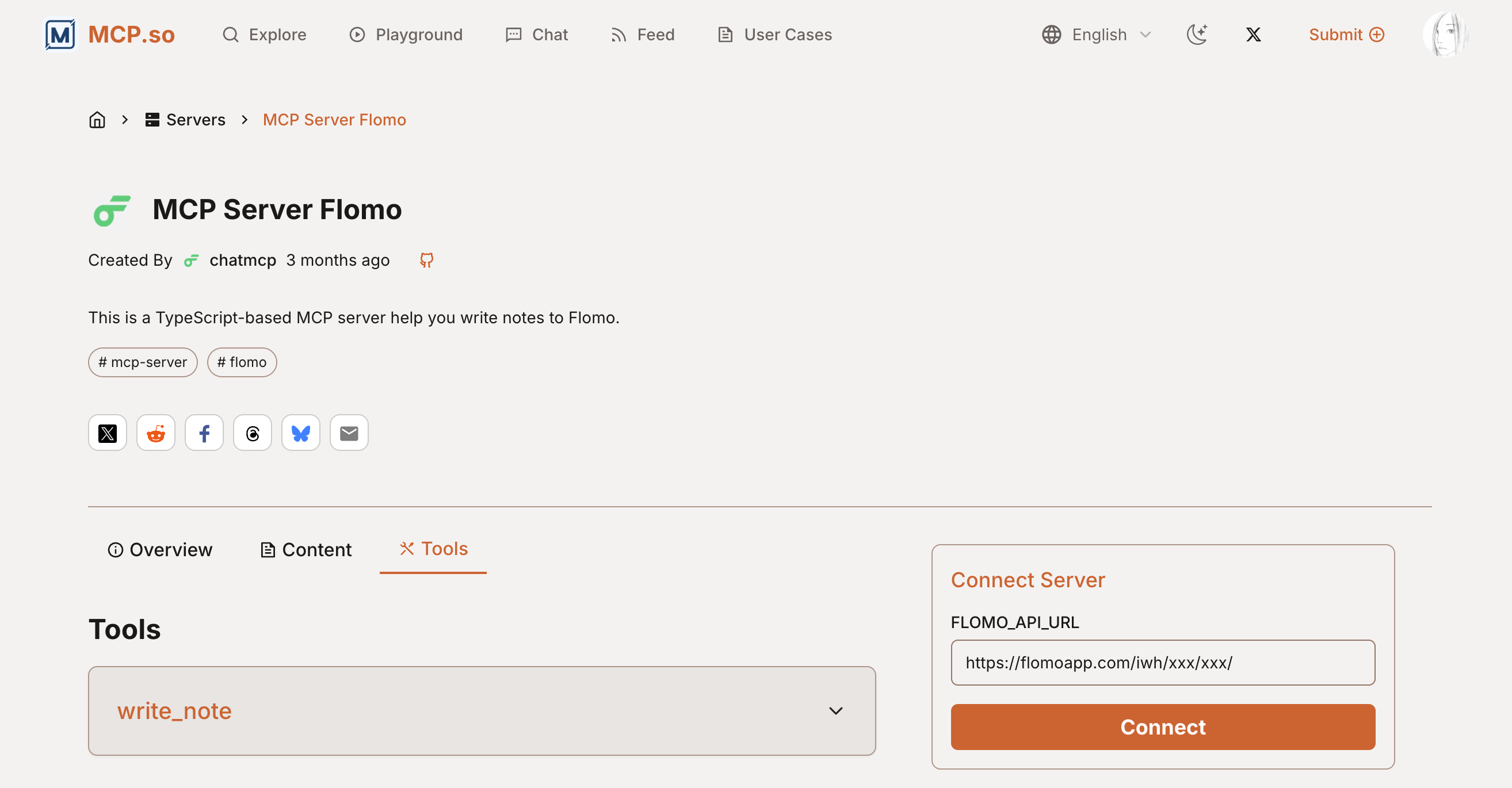
Task: Share on X via share icon
Action: (108, 433)
